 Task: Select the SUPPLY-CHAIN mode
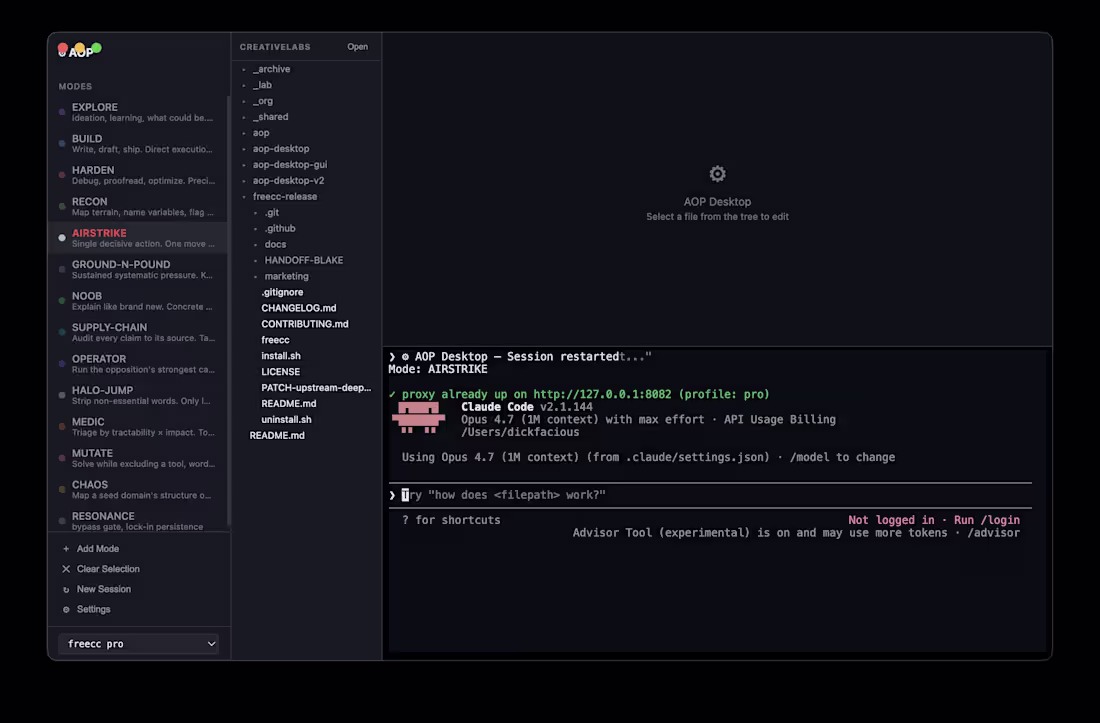click(138, 332)
